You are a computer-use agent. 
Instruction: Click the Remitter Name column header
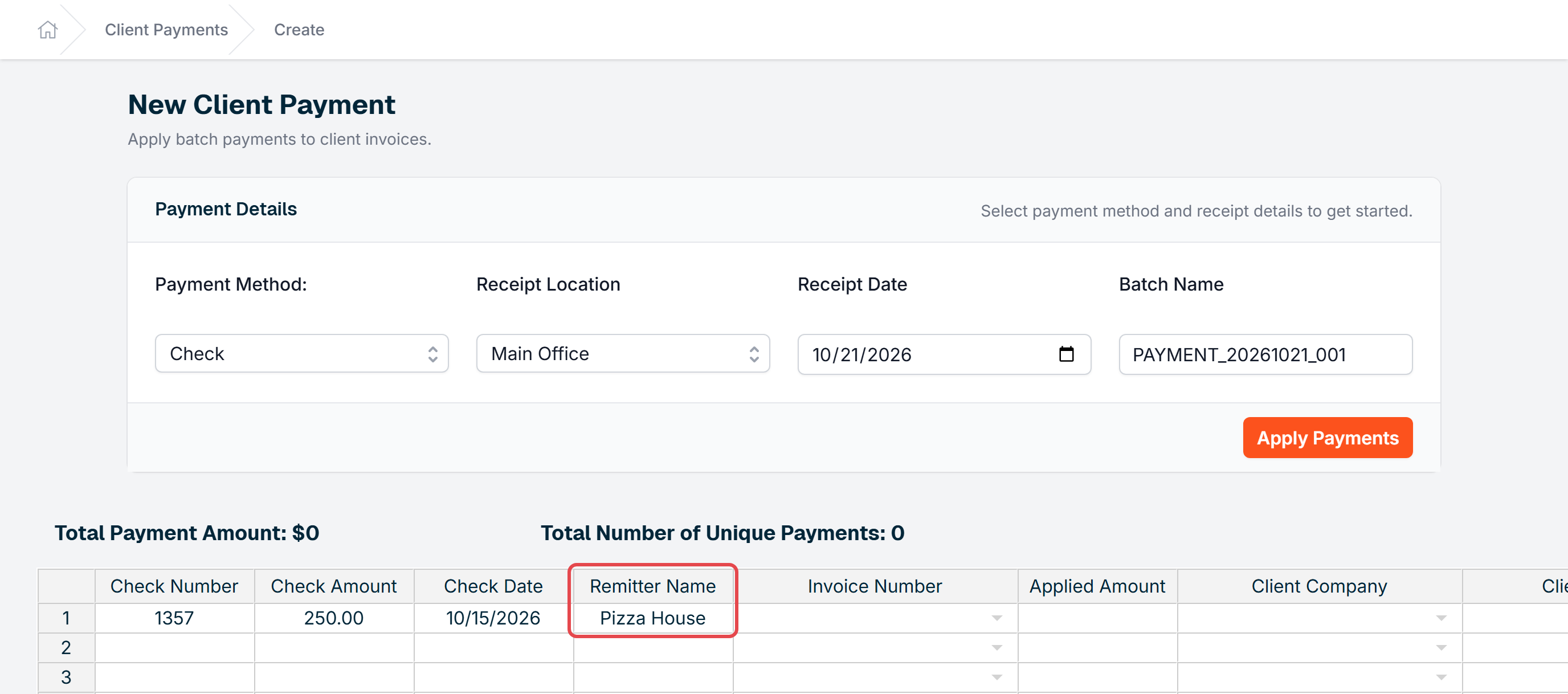coord(653,586)
